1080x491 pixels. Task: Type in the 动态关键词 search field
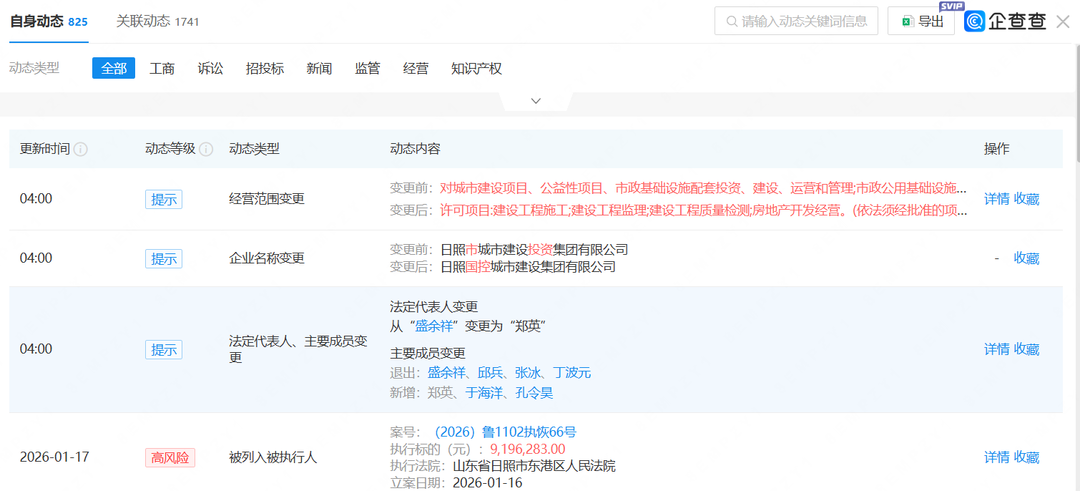click(804, 21)
